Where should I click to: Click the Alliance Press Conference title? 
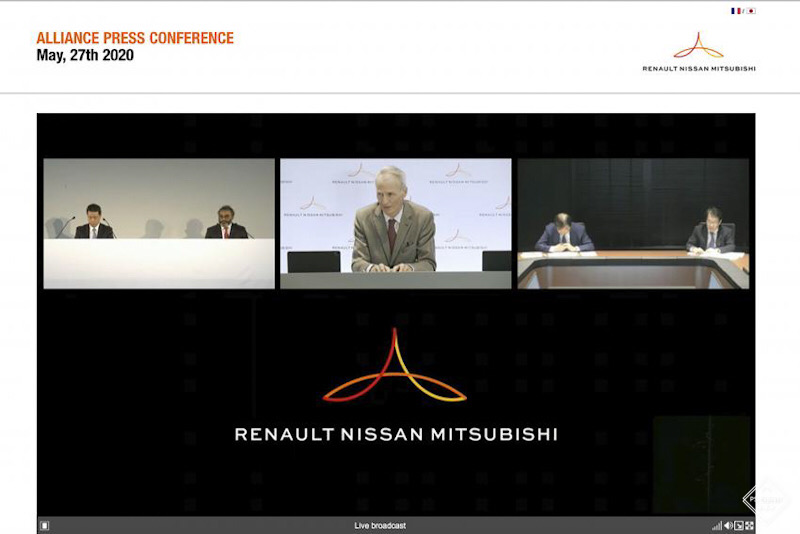point(135,38)
